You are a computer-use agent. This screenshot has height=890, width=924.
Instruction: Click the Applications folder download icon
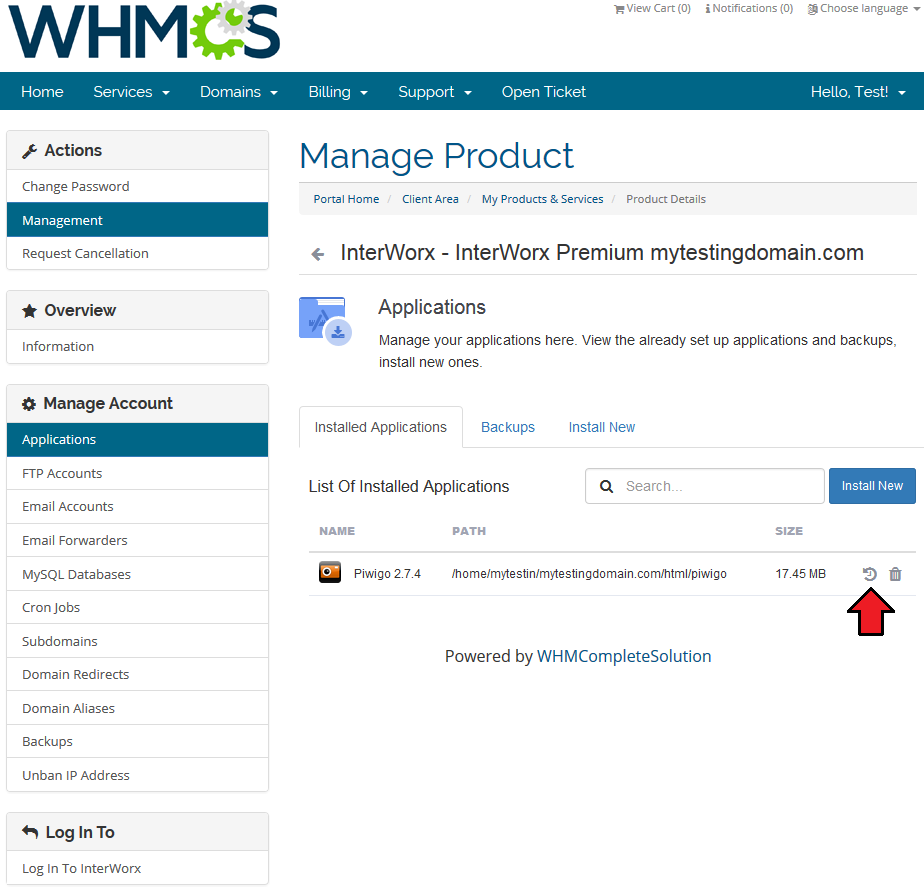point(325,321)
